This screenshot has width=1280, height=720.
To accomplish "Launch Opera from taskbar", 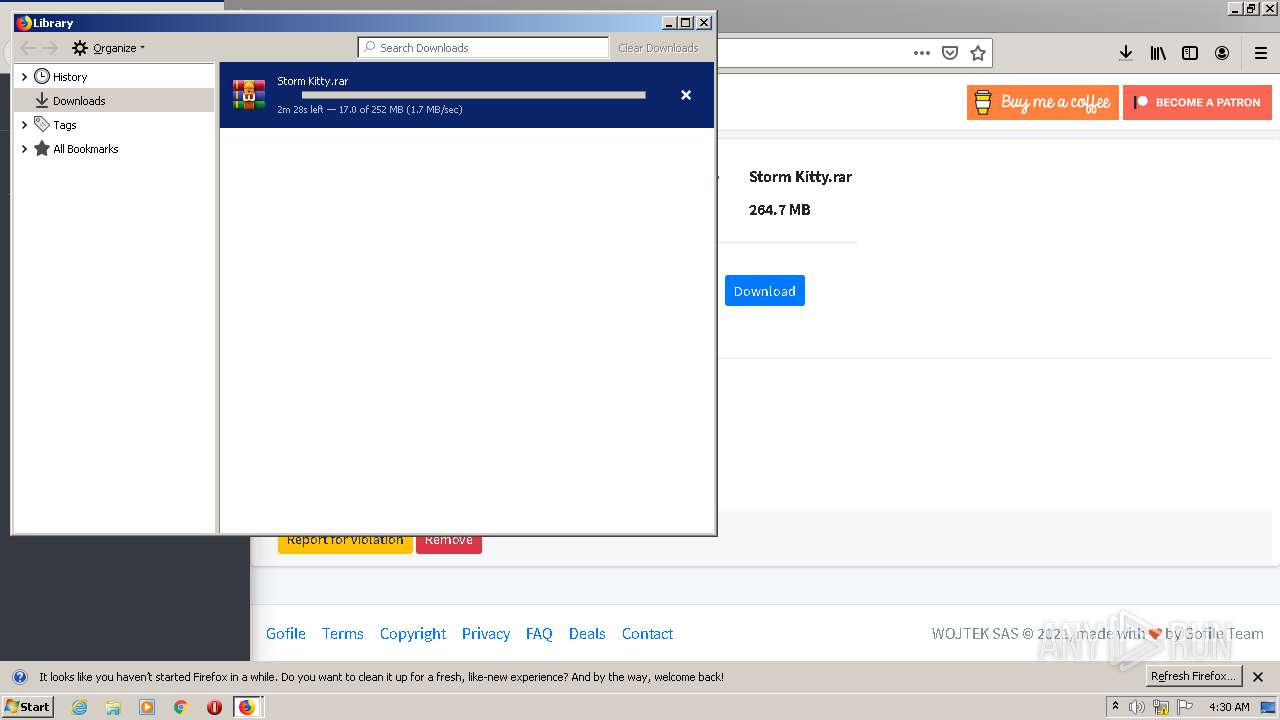I will pyautogui.click(x=214, y=707).
